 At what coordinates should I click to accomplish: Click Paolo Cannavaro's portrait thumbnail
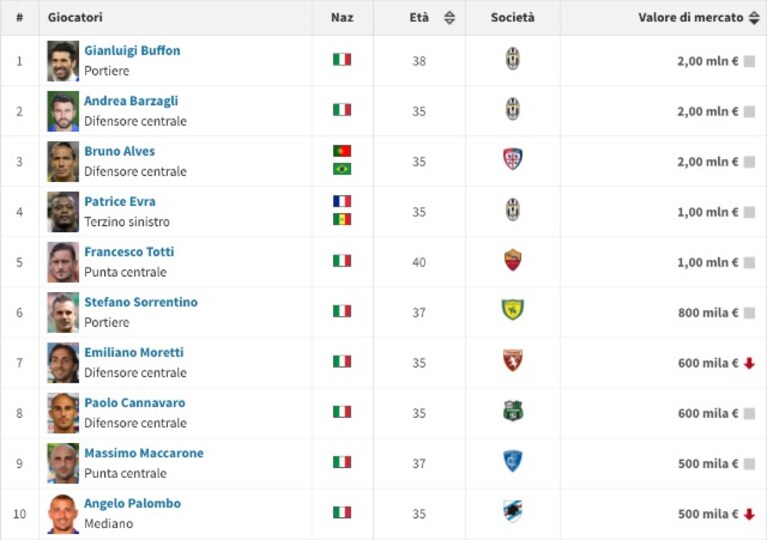[x=63, y=413]
